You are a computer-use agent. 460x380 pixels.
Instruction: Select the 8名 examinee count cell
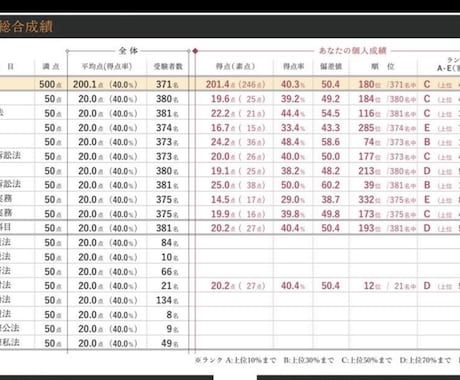(172, 315)
